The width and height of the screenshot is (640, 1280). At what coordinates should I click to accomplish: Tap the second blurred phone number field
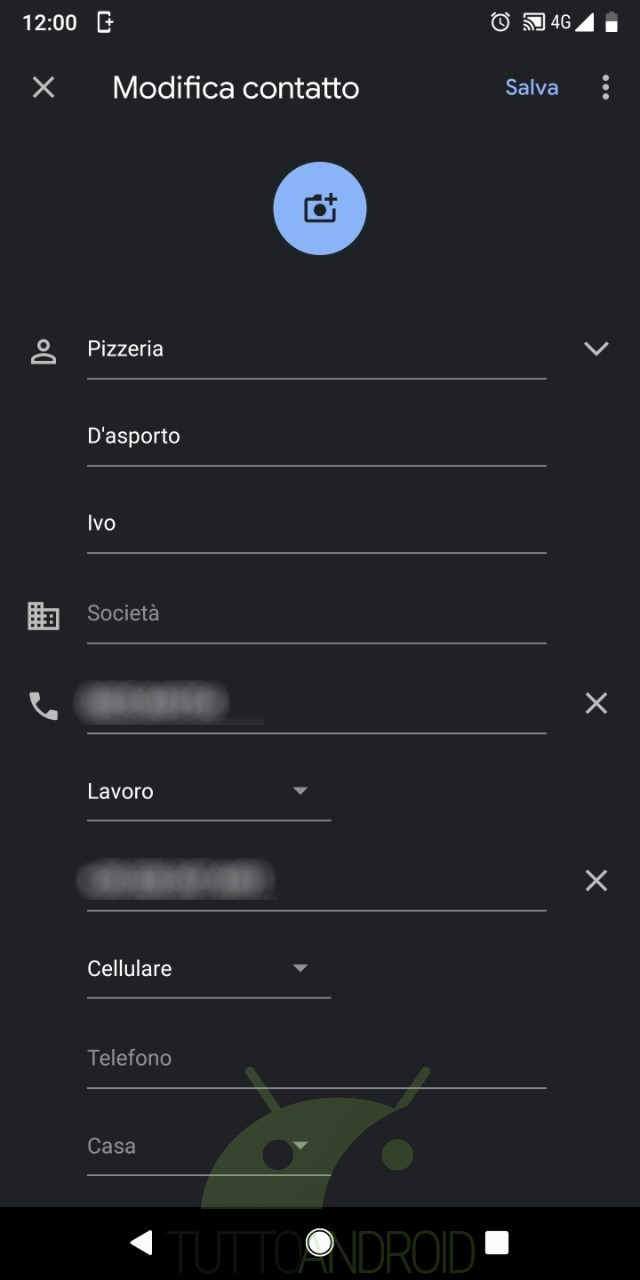[x=316, y=881]
